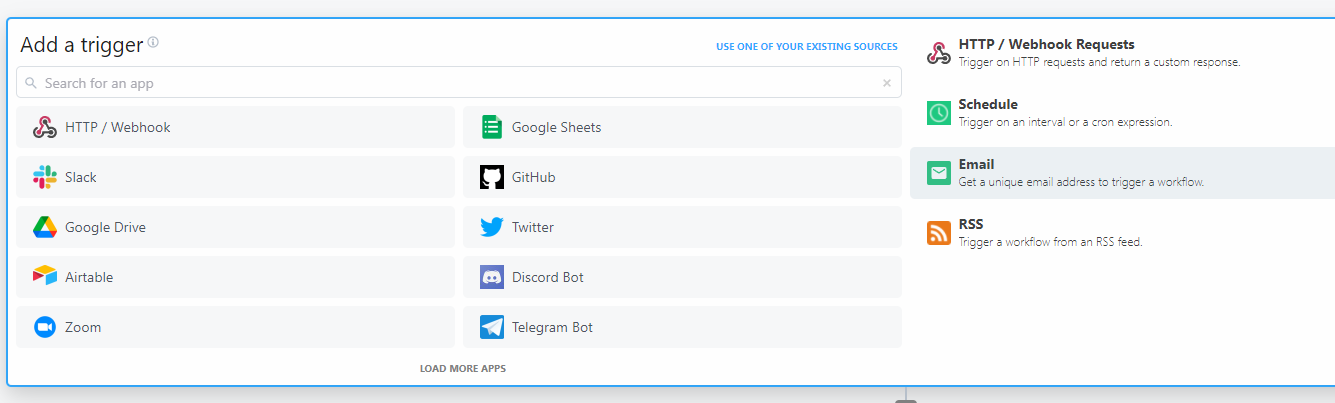Click the Google Drive logo icon
The image size is (1335, 403).
coord(45,227)
